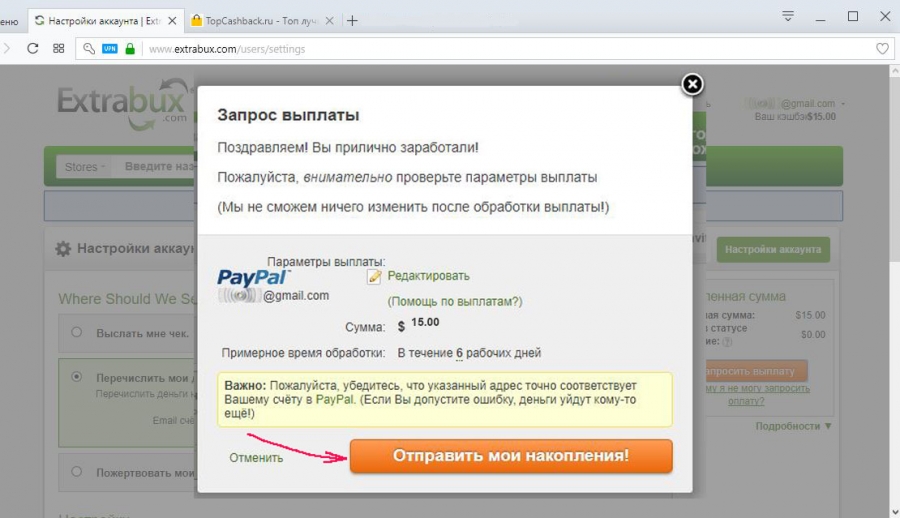Image resolution: width=900 pixels, height=518 pixels.
Task: Maximize the browser window
Action: pos(853,17)
